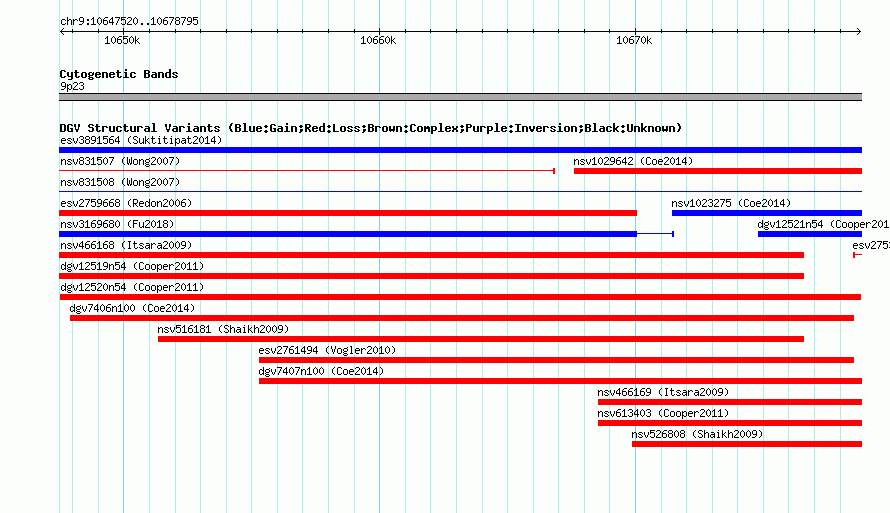890x513 pixels.
Task: Open the nsv831507 (Wong2007) variant label
Action: [120, 161]
